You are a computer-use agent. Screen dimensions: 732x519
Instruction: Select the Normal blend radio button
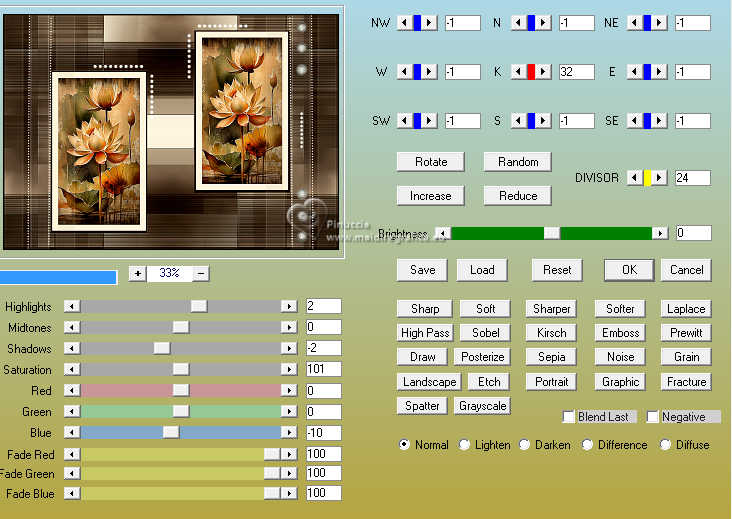tap(404, 445)
